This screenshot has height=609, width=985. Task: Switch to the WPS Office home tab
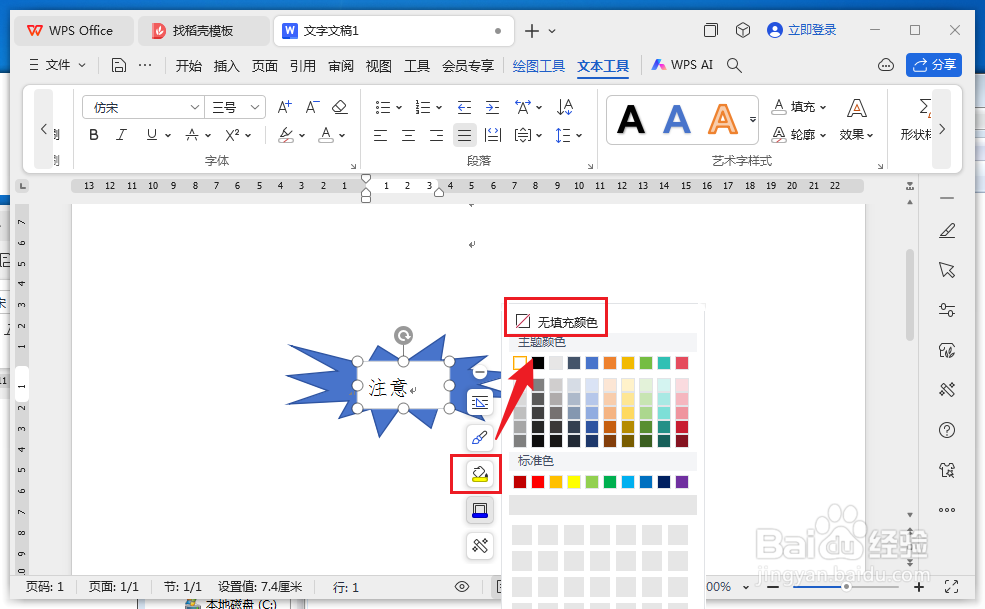73,31
